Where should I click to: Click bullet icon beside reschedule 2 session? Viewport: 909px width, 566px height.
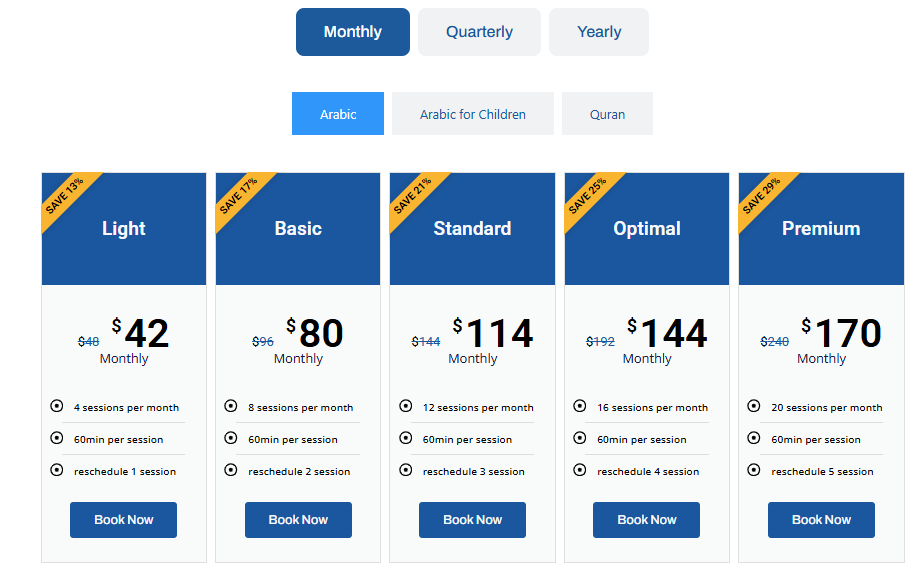pyautogui.click(x=231, y=470)
